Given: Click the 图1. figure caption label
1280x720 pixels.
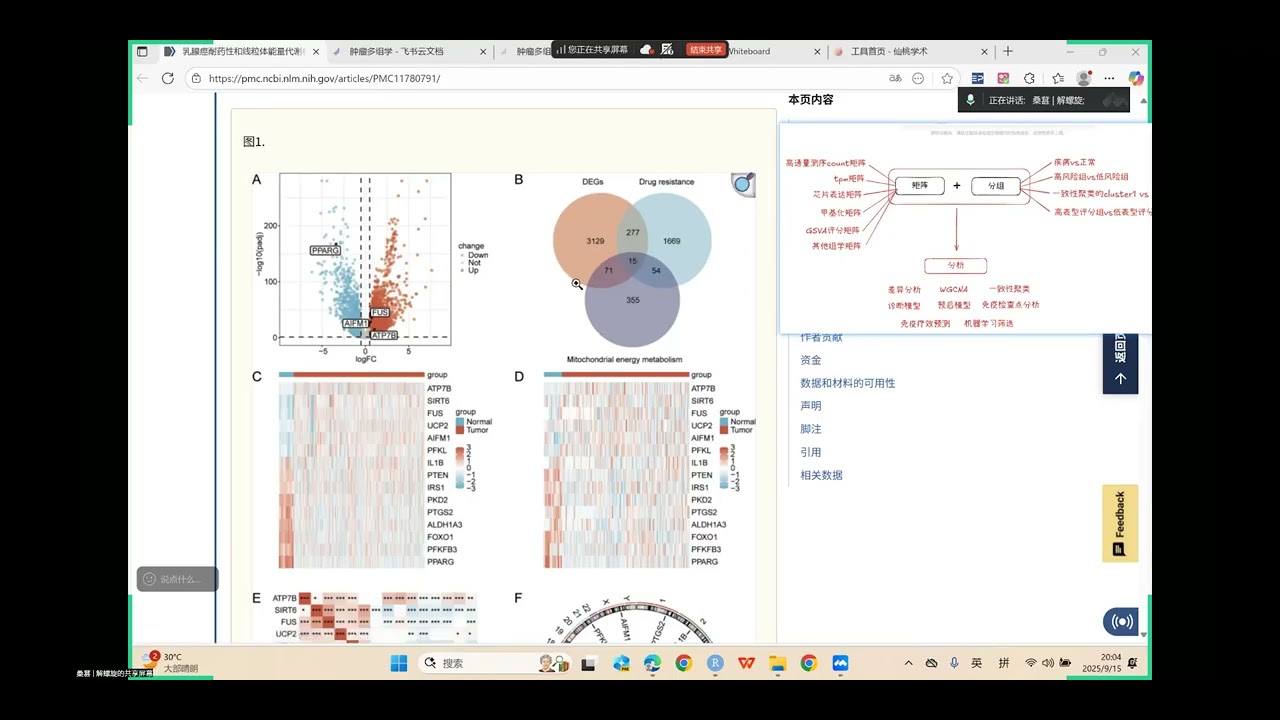Looking at the screenshot, I should point(254,142).
